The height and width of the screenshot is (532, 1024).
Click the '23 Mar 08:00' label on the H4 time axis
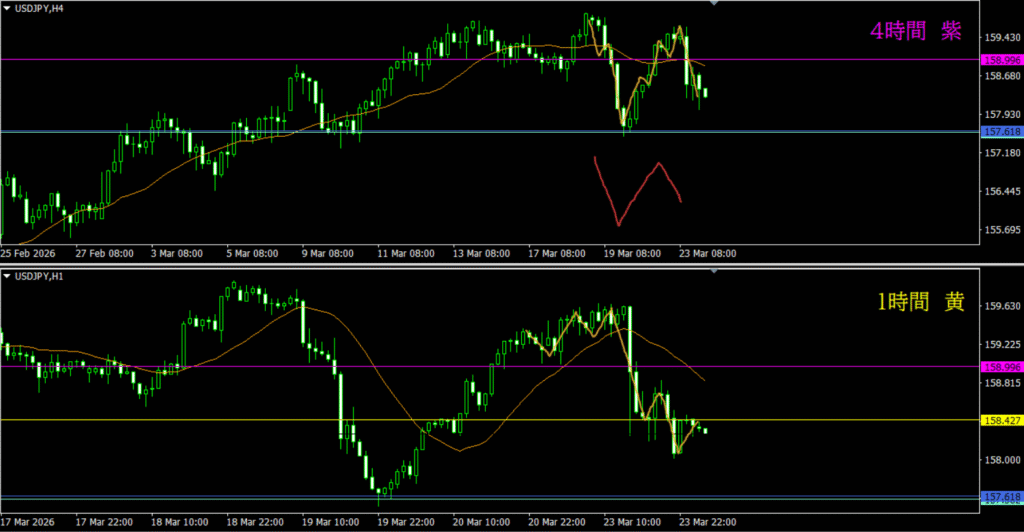[706, 254]
